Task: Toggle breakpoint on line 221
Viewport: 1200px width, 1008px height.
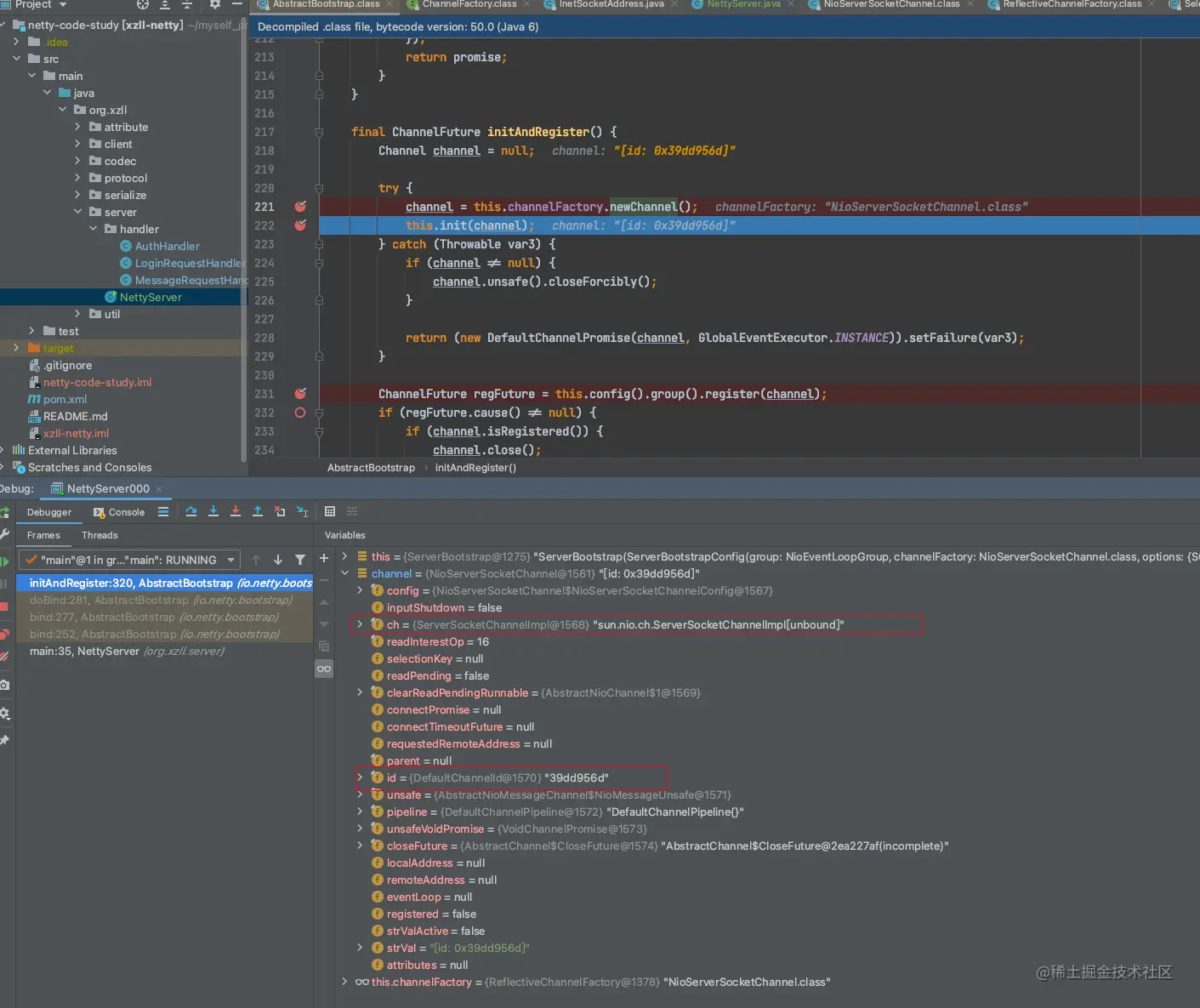Action: point(300,207)
